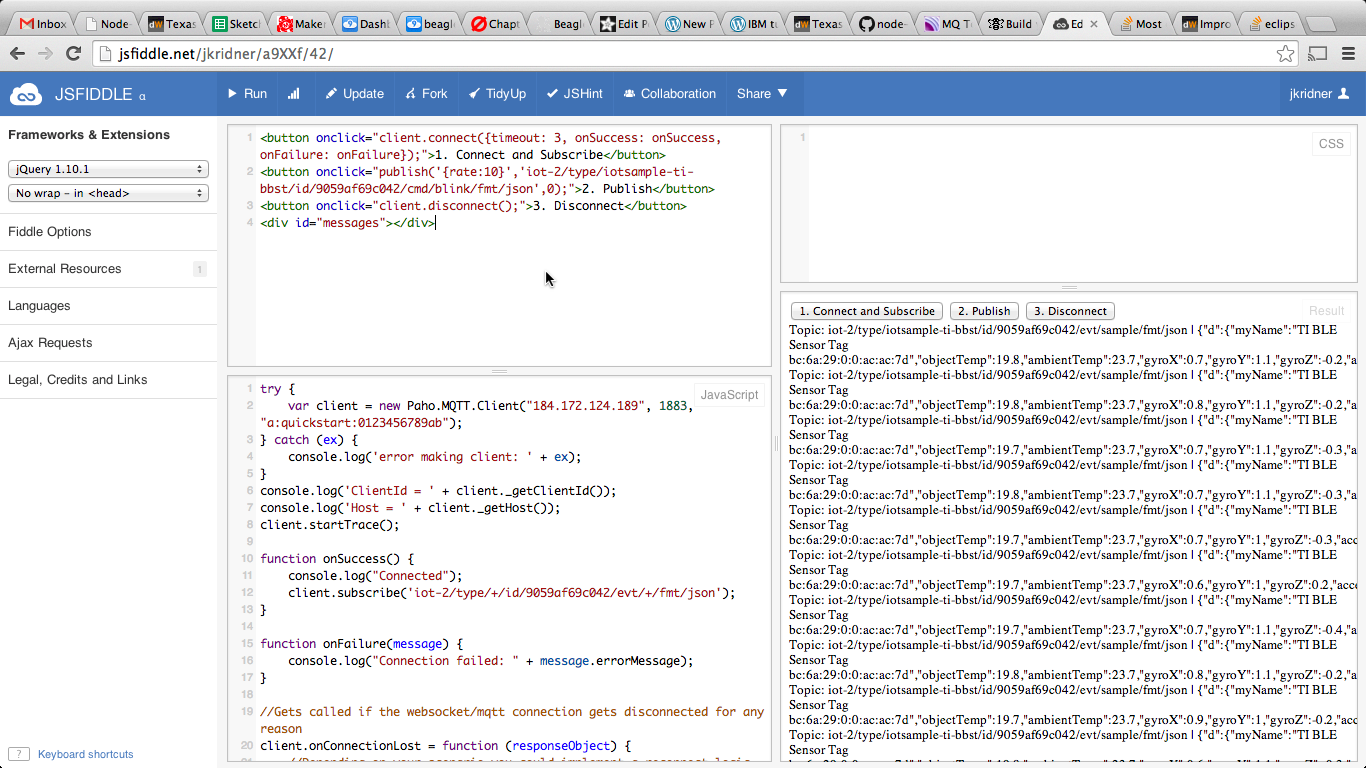Switch to the Inbox Gmail tab
The height and width of the screenshot is (768, 1366).
tap(42, 23)
